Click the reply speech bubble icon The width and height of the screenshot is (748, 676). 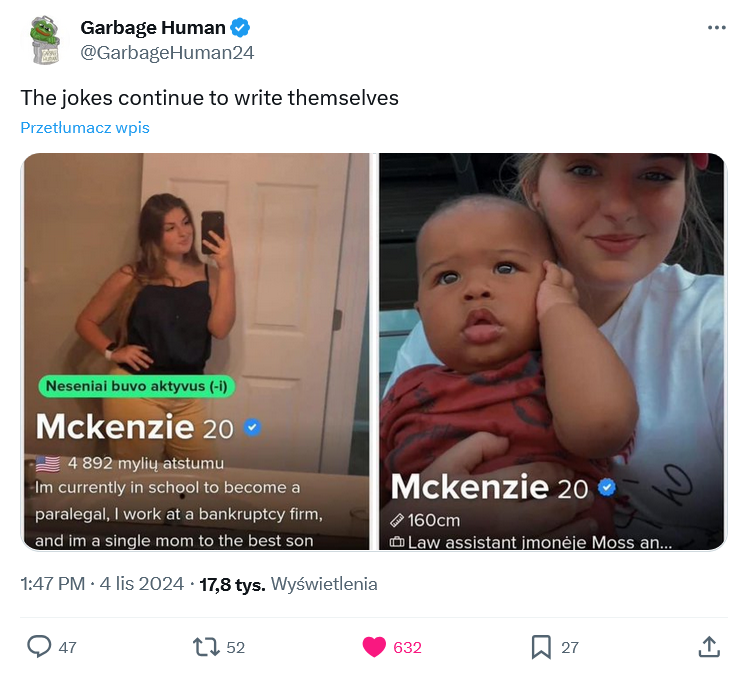click(38, 647)
